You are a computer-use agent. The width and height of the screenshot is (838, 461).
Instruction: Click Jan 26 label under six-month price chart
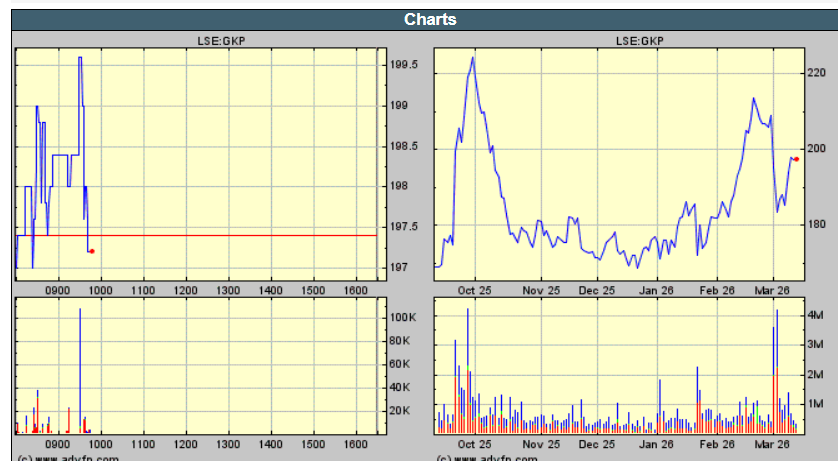[x=656, y=291]
